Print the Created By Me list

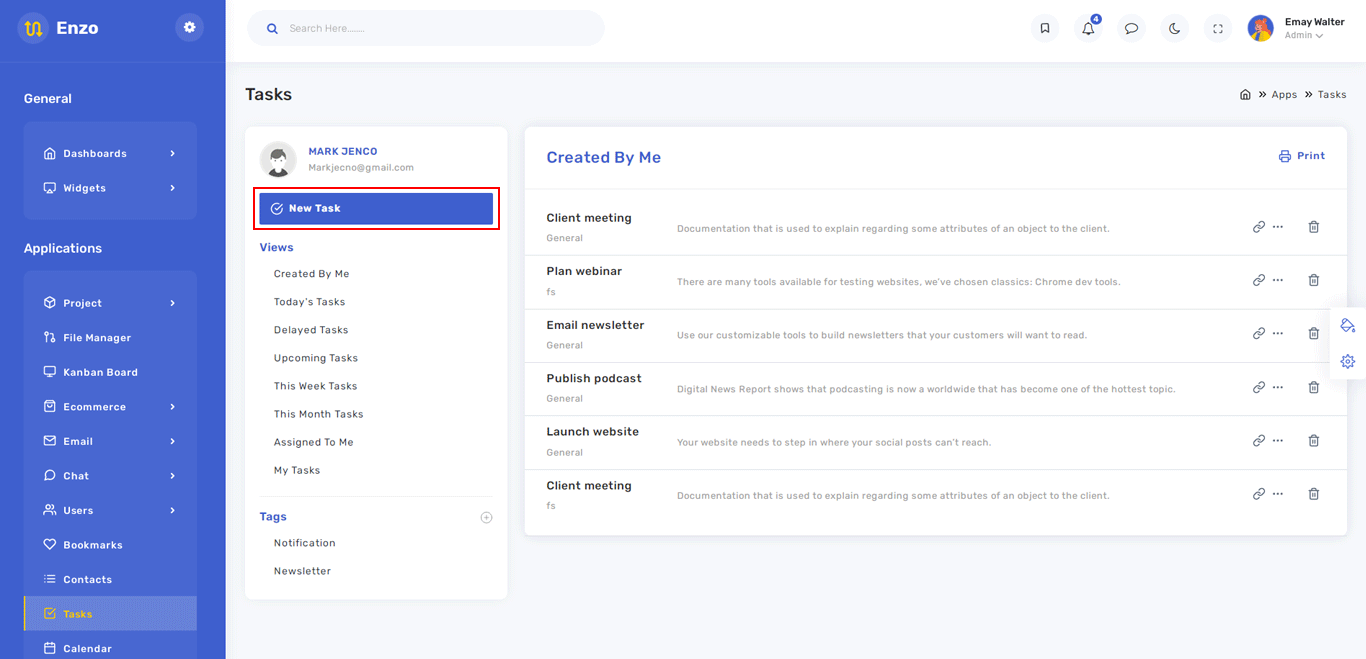coord(1301,157)
